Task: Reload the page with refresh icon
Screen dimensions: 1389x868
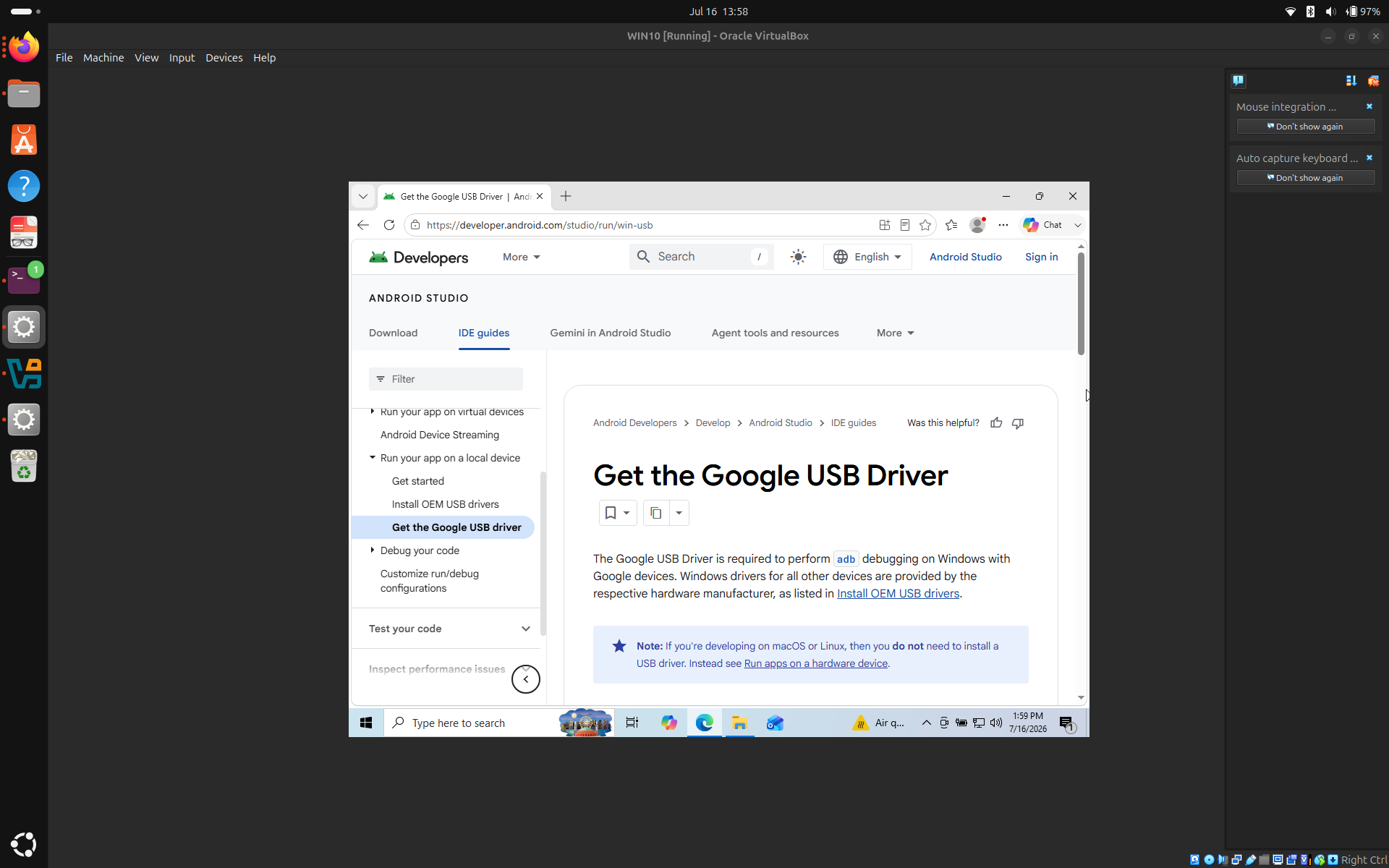Action: point(389,225)
